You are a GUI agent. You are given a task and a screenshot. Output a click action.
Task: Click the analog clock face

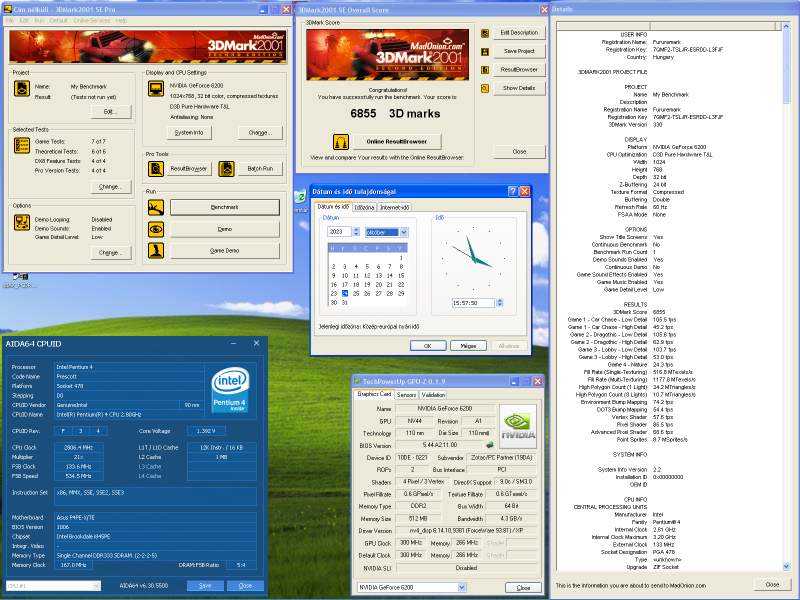(473, 258)
